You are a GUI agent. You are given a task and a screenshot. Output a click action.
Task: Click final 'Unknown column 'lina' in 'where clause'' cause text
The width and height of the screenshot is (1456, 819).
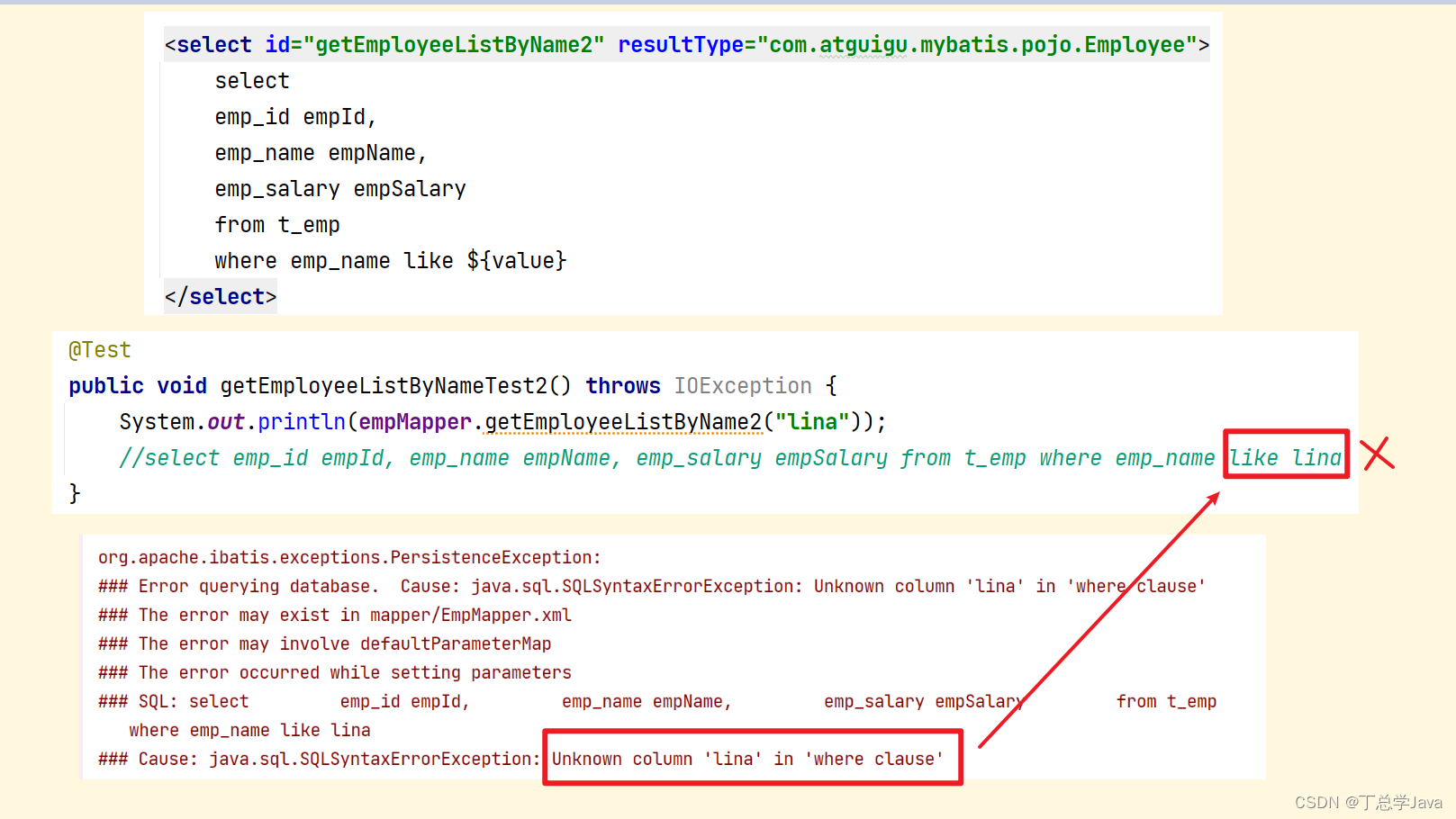click(x=748, y=760)
